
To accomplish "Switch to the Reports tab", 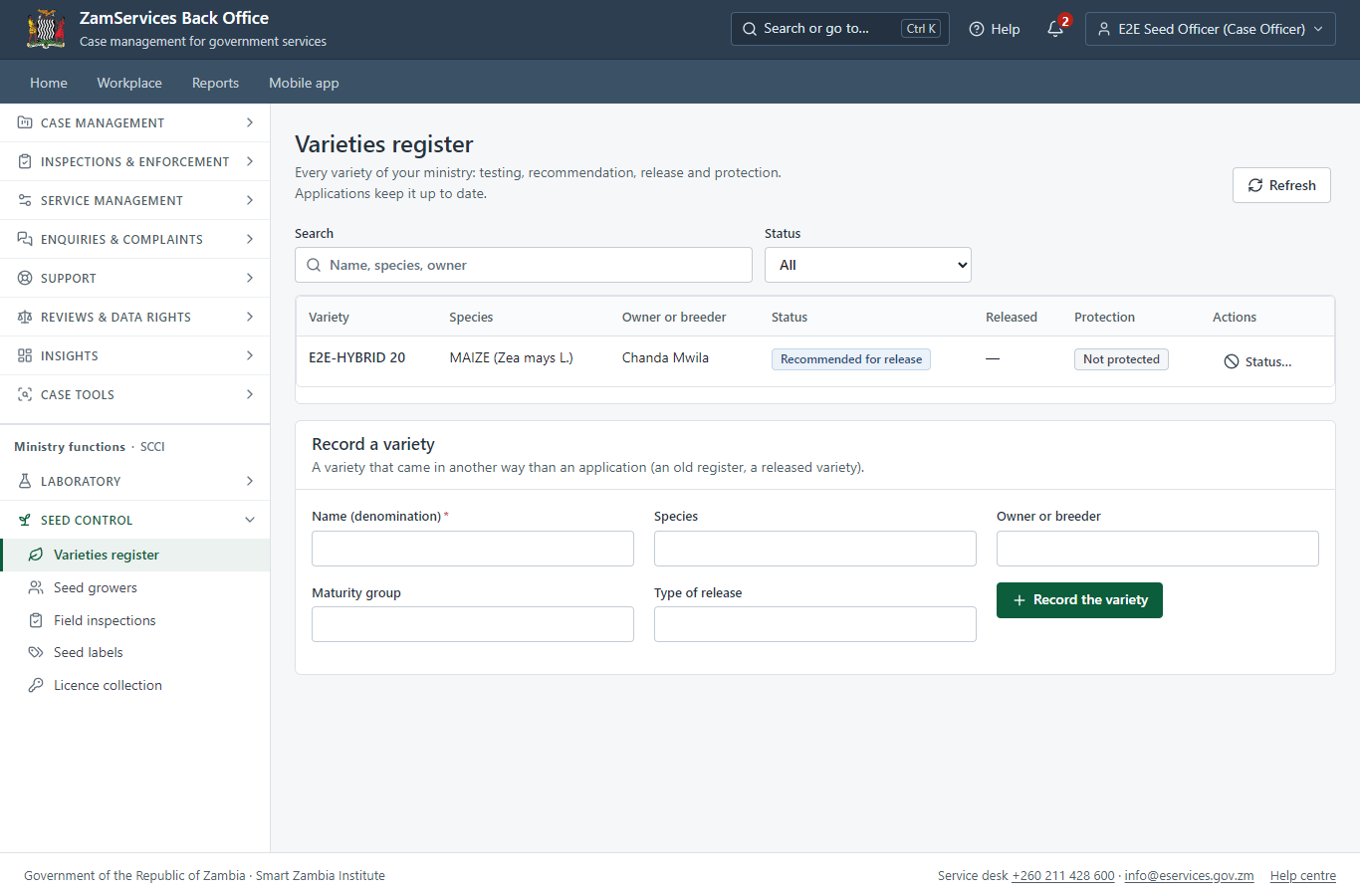I will point(215,83).
